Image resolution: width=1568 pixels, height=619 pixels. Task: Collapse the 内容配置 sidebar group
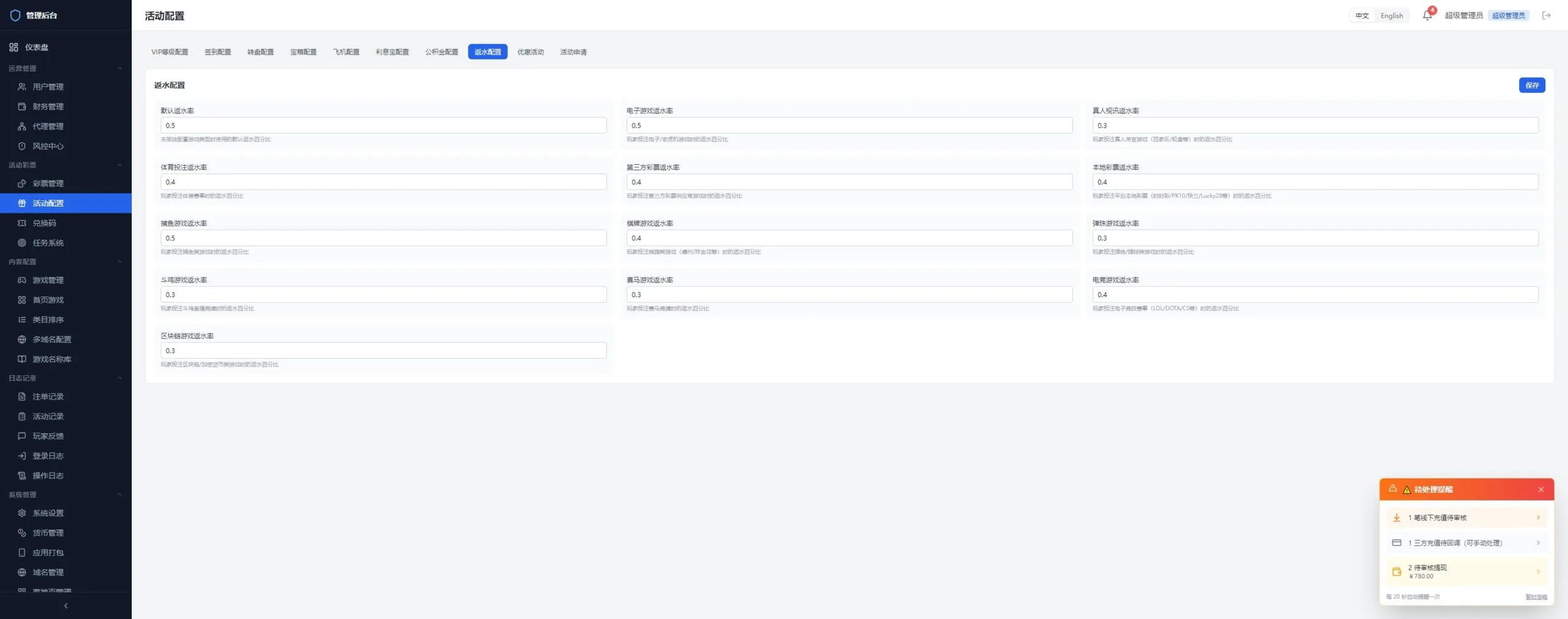point(119,262)
